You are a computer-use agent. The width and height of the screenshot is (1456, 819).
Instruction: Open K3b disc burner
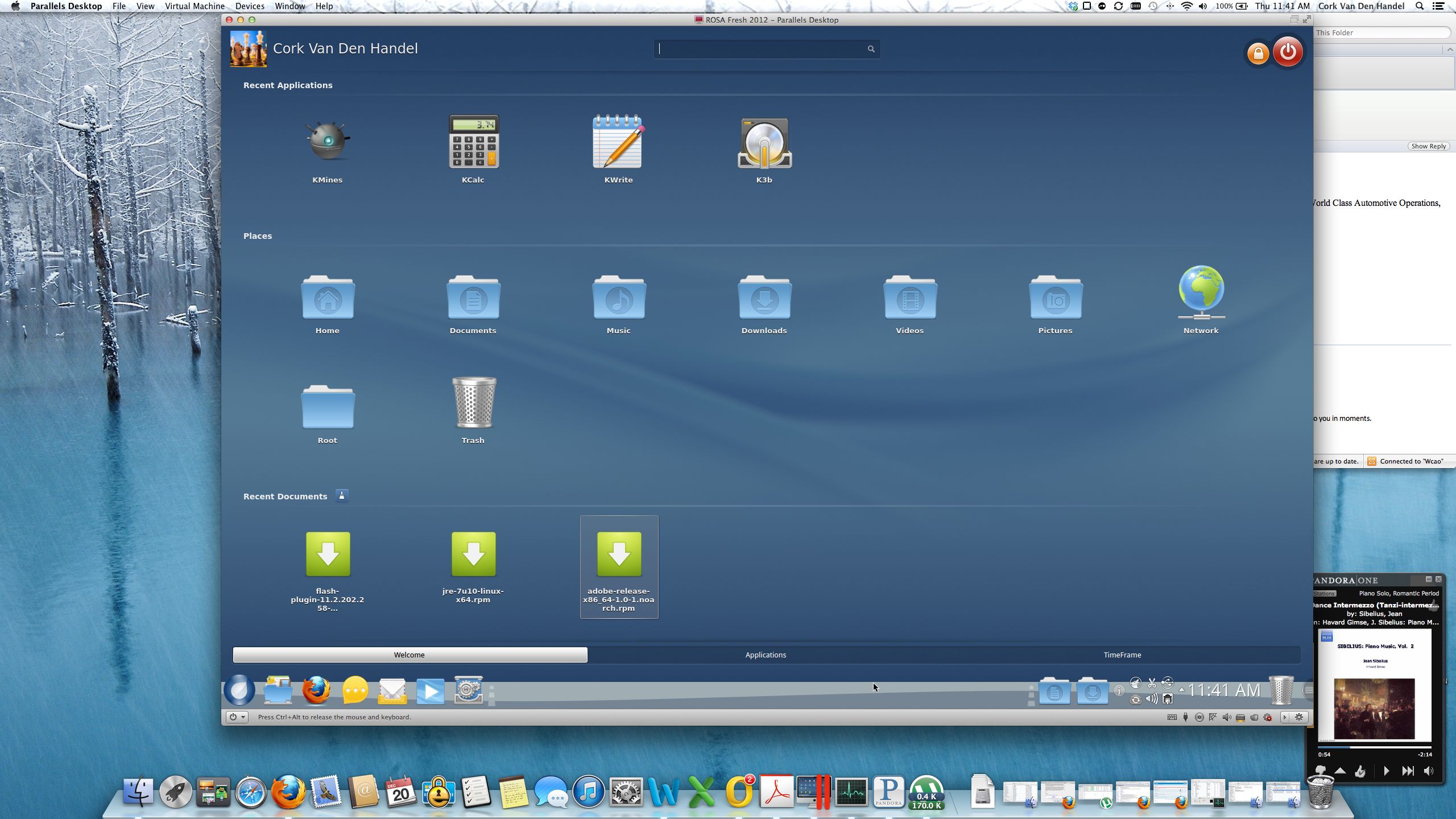pos(764,143)
